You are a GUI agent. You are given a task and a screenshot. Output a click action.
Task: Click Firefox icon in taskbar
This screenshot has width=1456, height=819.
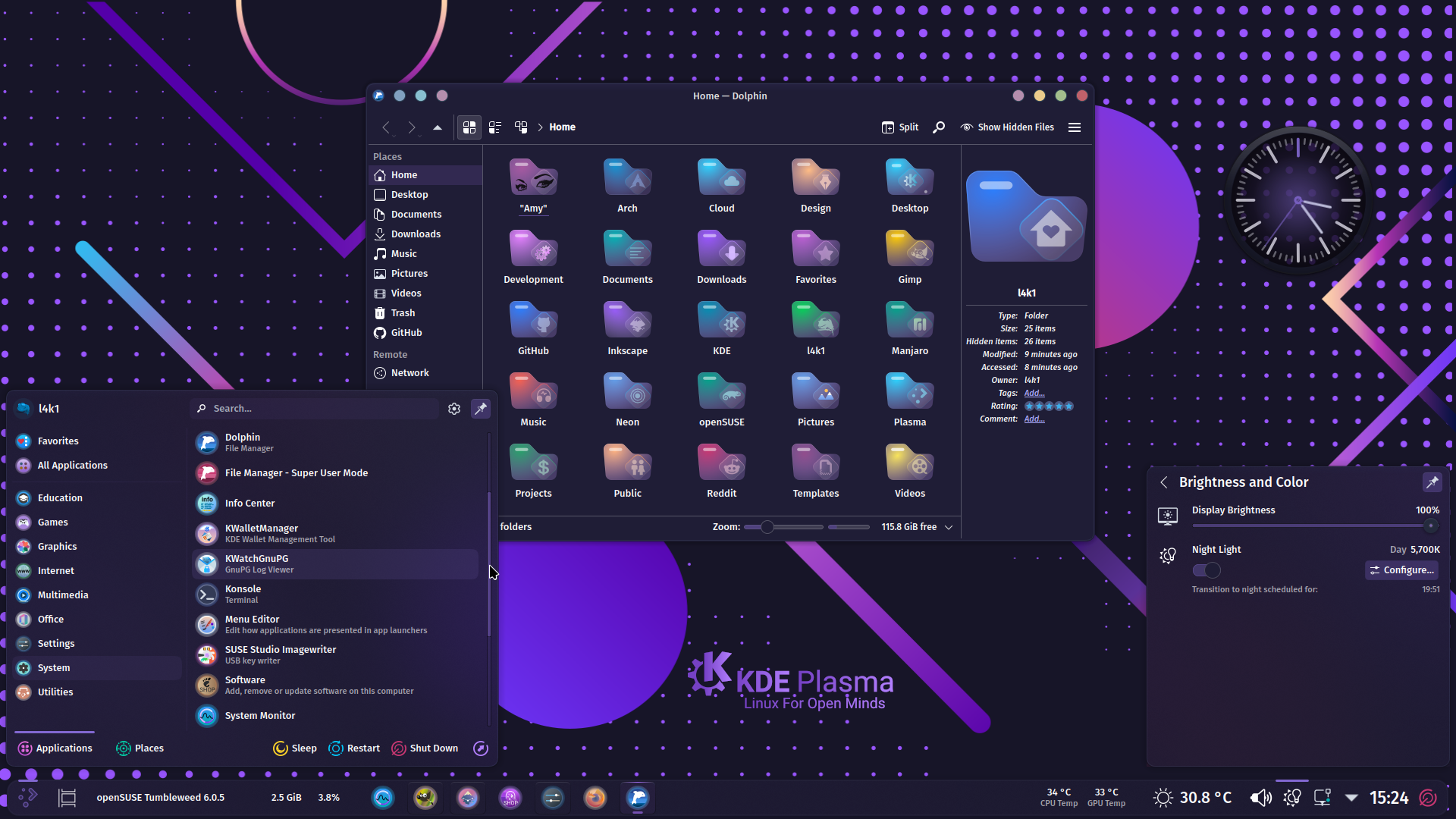click(595, 798)
